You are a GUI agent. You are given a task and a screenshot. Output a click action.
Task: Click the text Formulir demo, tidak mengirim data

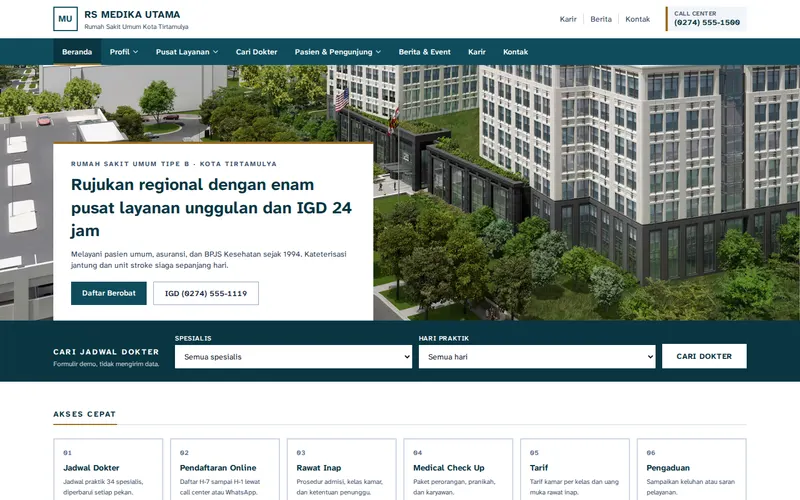[x=106, y=364]
